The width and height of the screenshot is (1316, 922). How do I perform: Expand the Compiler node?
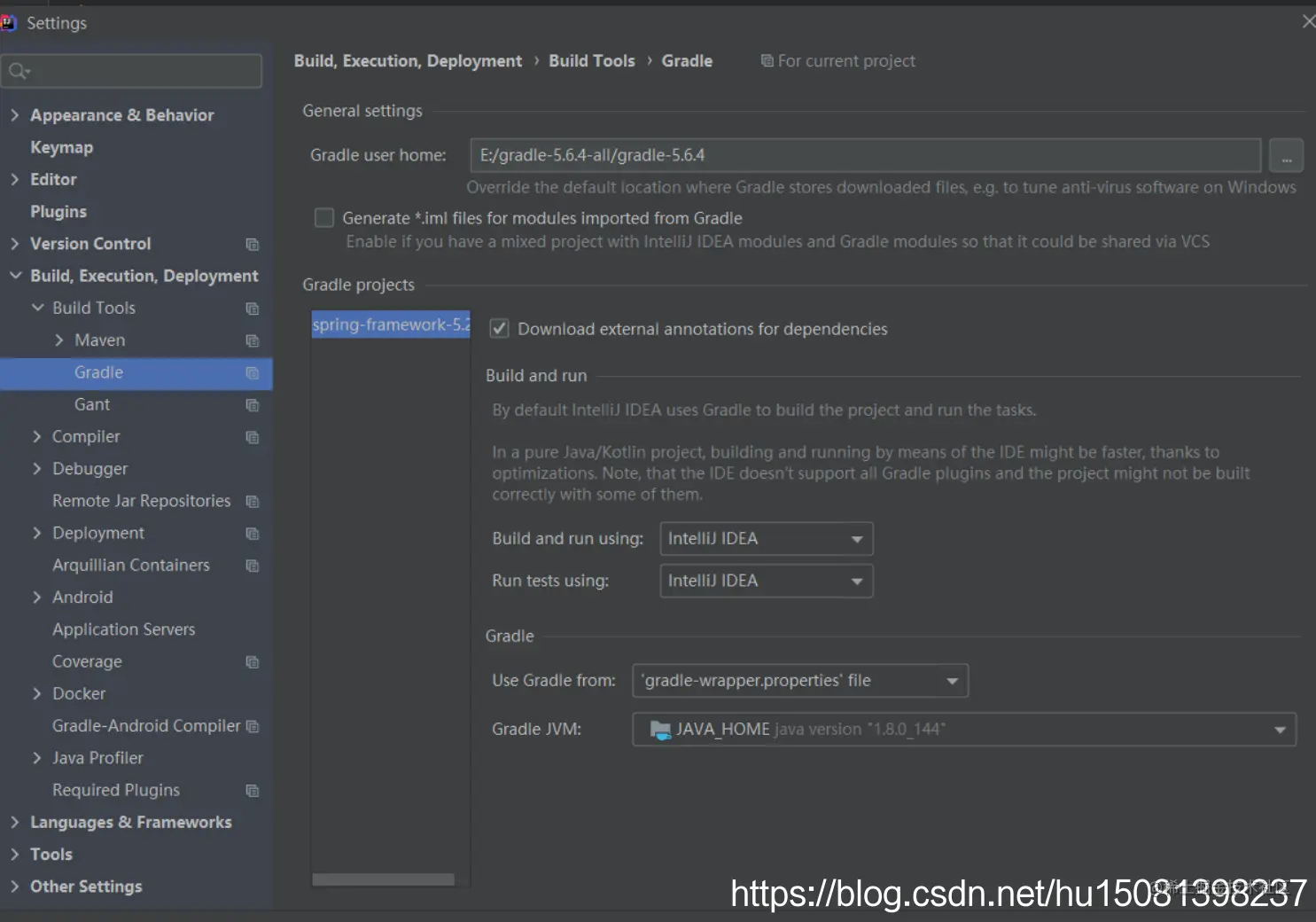pos(36,437)
